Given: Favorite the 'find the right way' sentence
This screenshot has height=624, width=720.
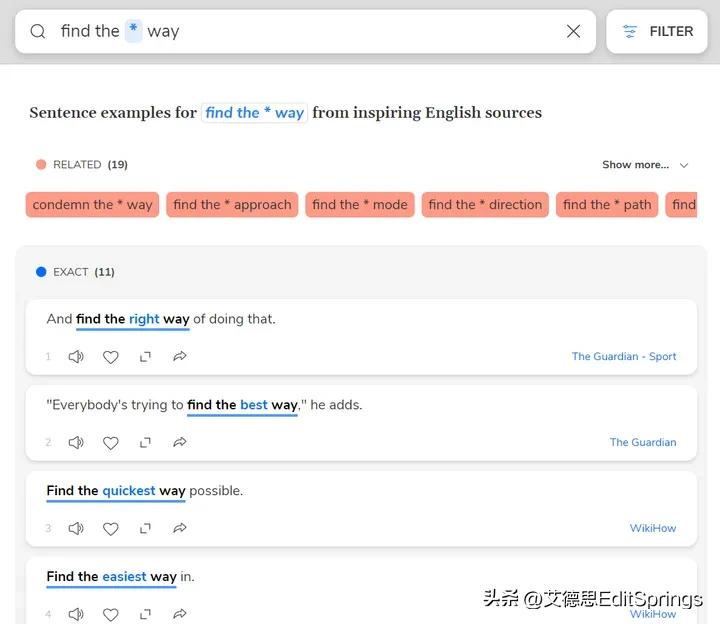Looking at the screenshot, I should (110, 357).
